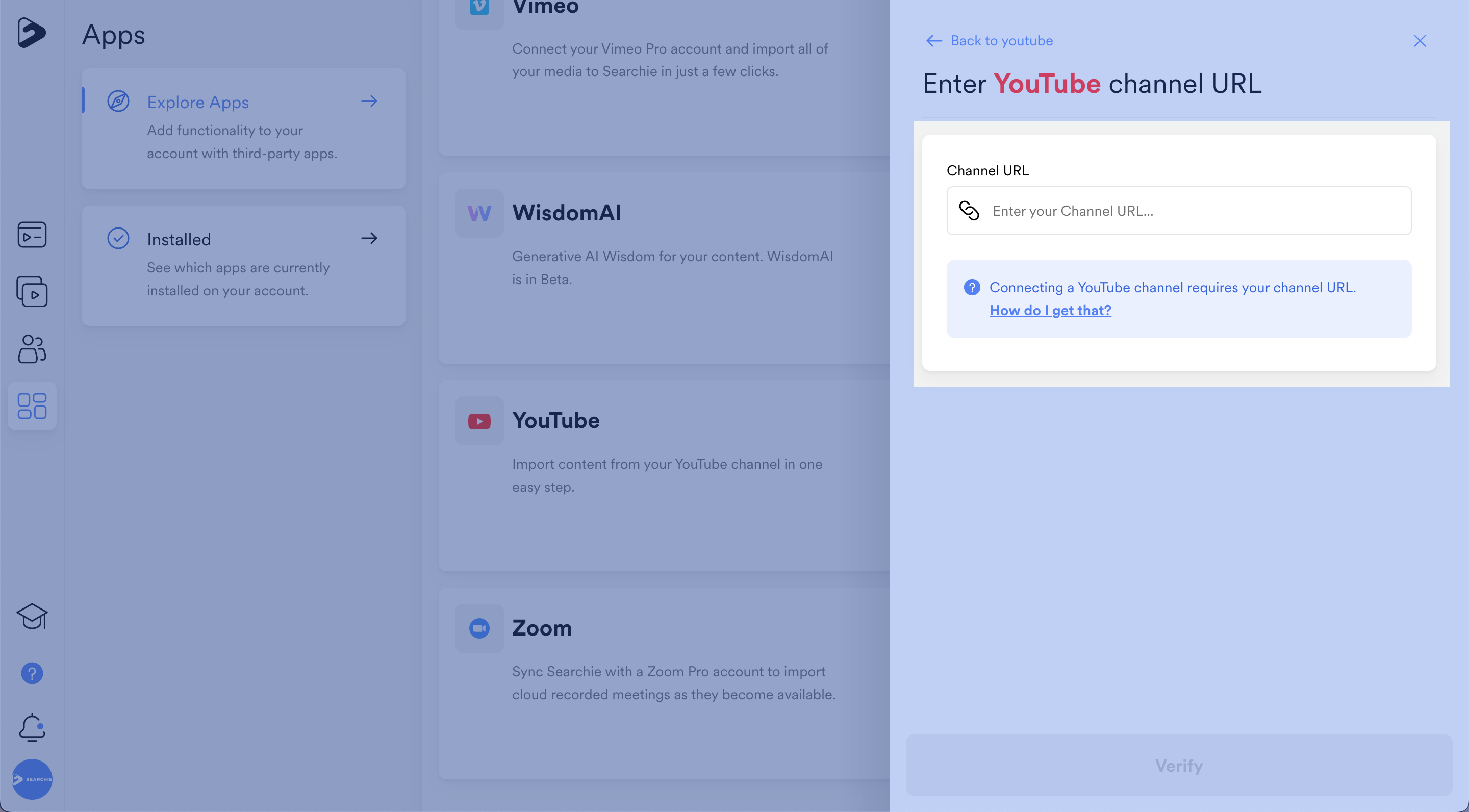Click the Back to youtube link

[x=990, y=41]
